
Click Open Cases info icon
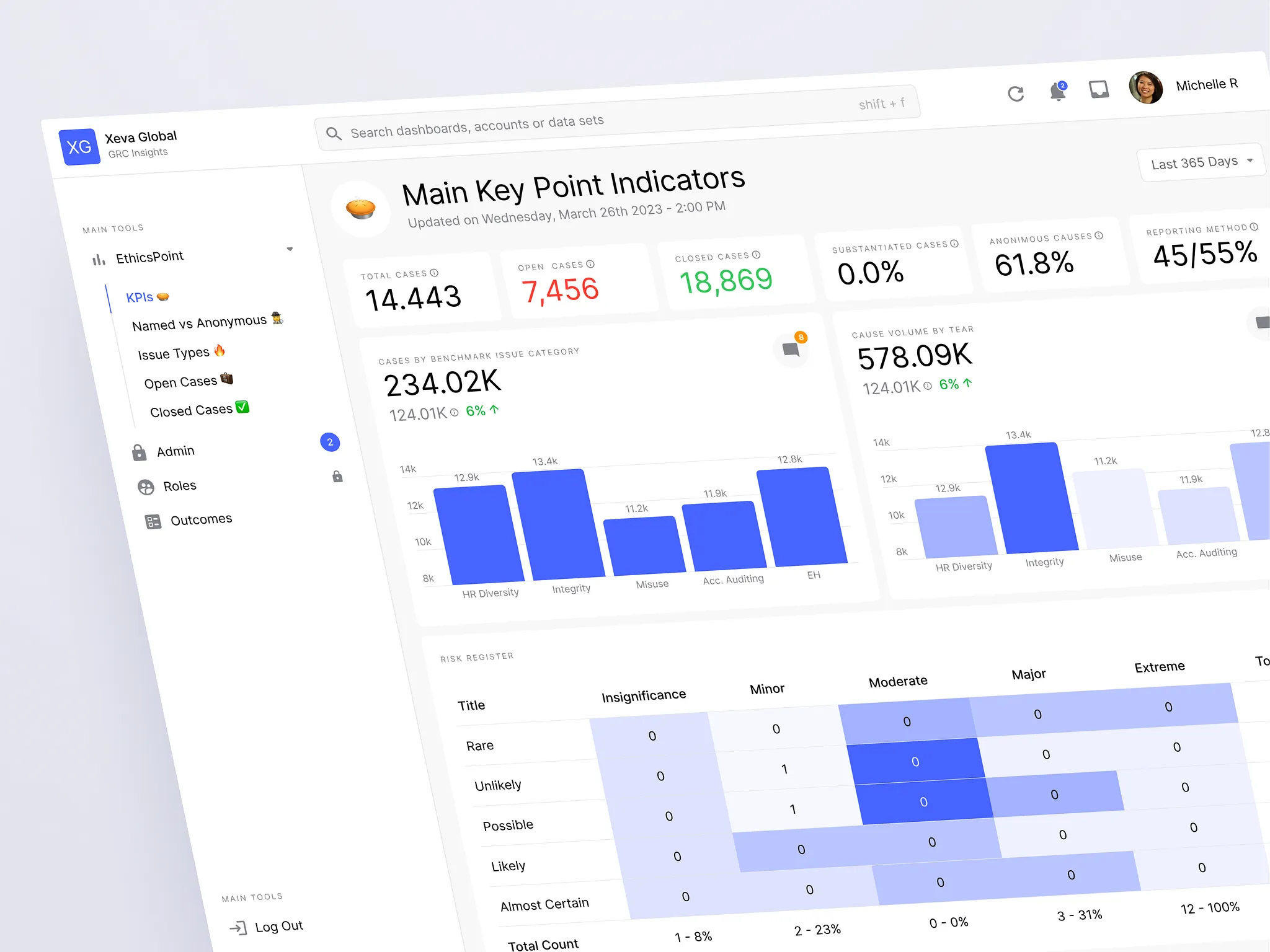[590, 264]
